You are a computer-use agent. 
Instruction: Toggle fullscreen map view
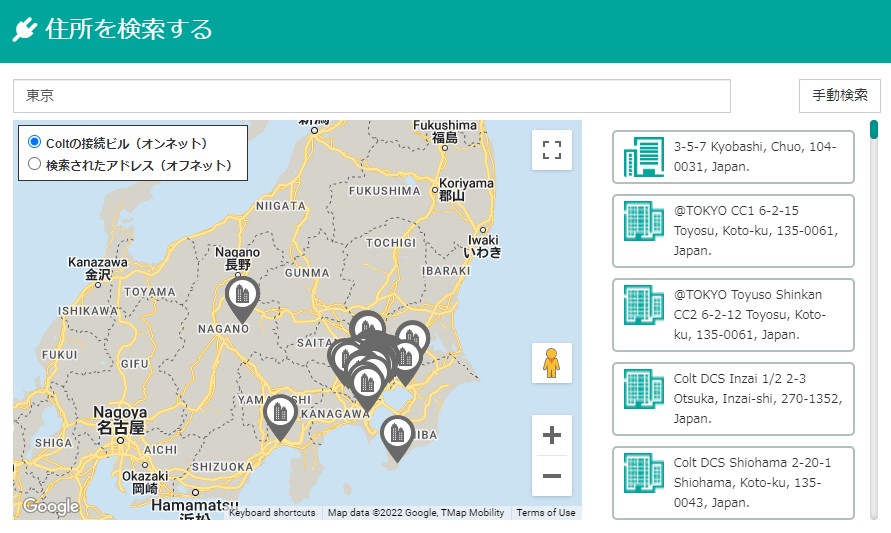coord(552,150)
